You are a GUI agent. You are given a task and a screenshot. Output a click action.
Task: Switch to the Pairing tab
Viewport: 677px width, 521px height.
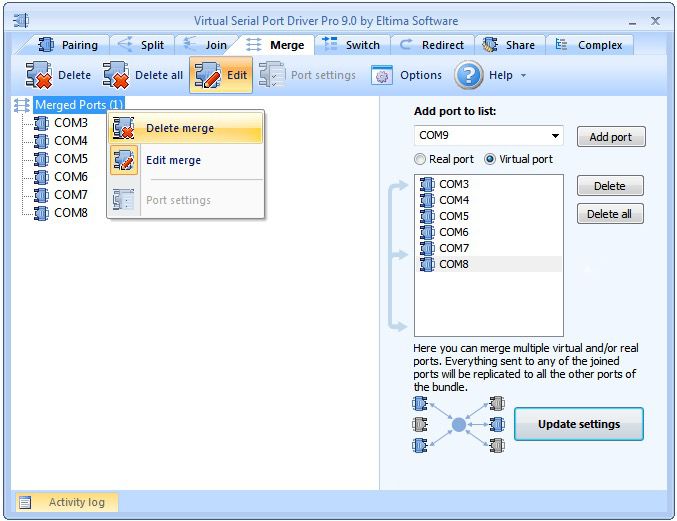[68, 45]
